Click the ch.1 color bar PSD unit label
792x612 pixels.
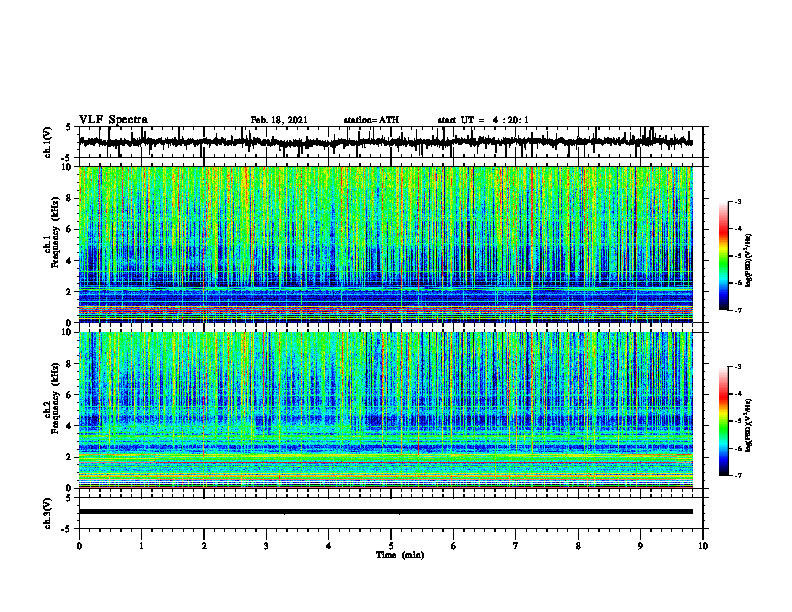coord(749,261)
